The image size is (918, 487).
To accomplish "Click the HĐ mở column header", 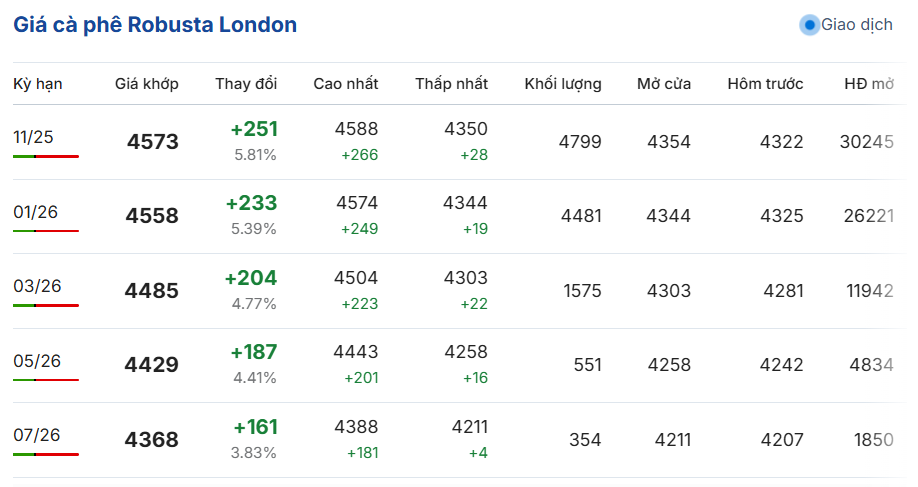I will tap(868, 84).
